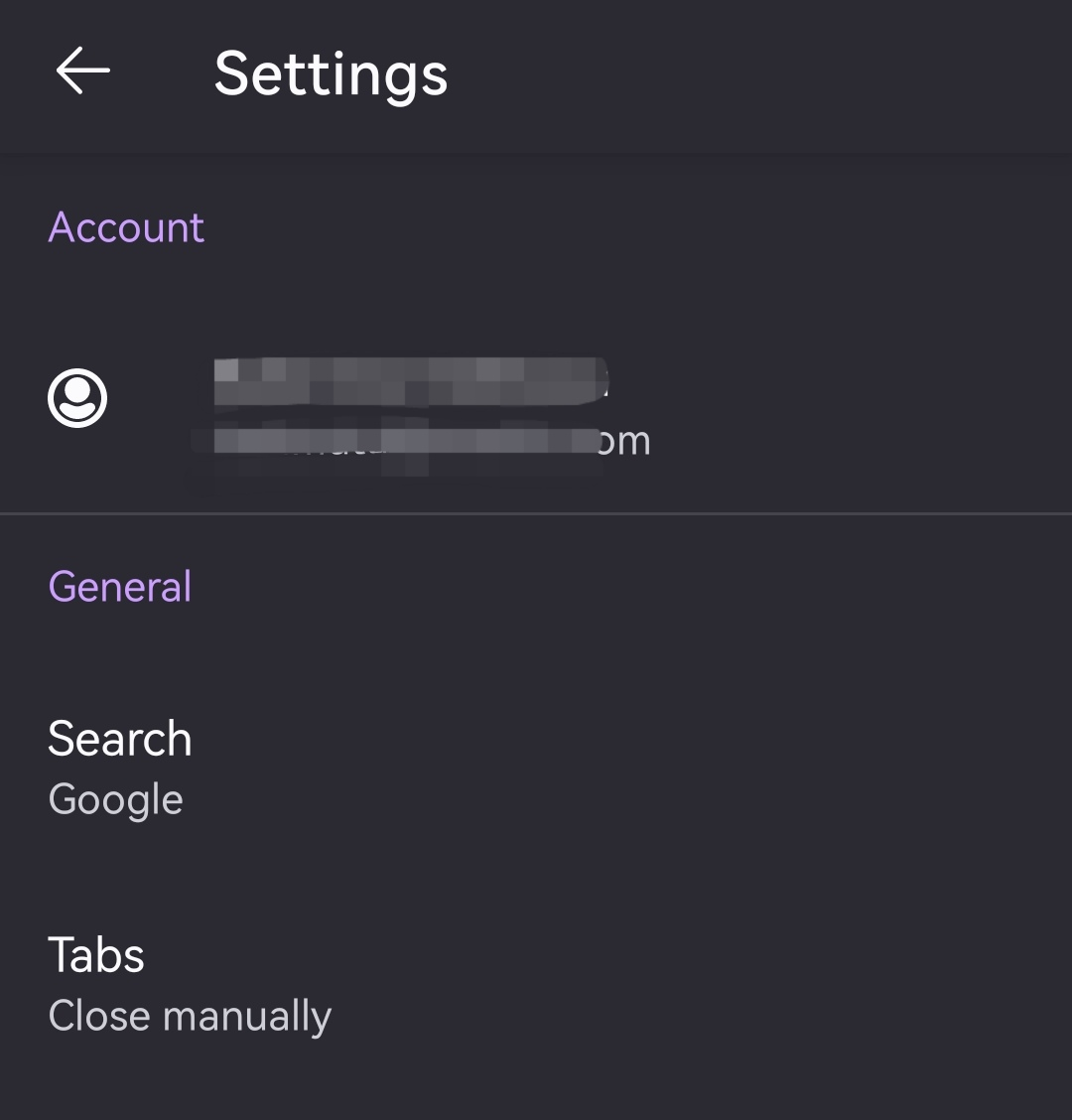Tap the account profile avatar icon

77,398
